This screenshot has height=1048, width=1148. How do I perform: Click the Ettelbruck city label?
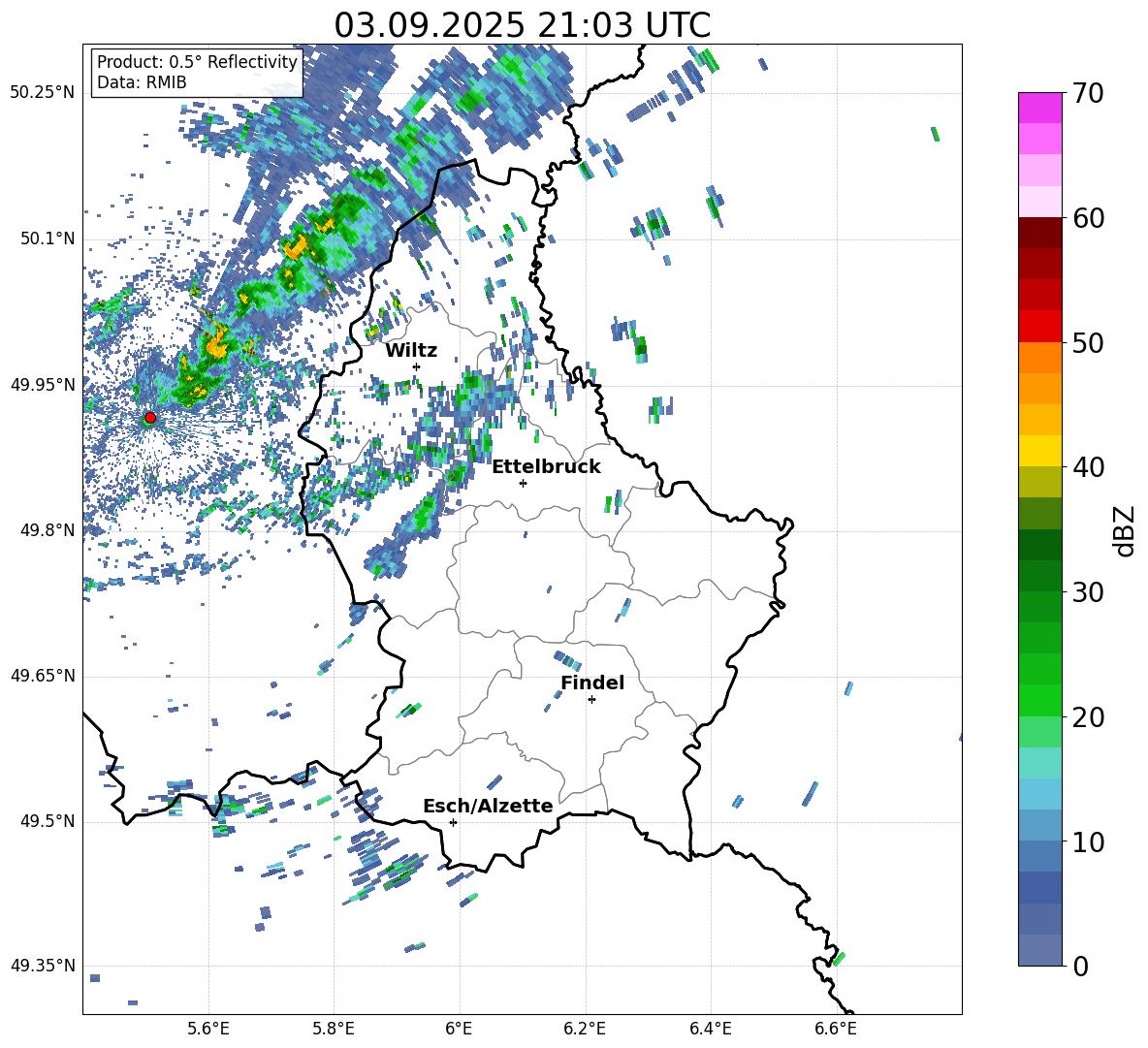point(546,467)
